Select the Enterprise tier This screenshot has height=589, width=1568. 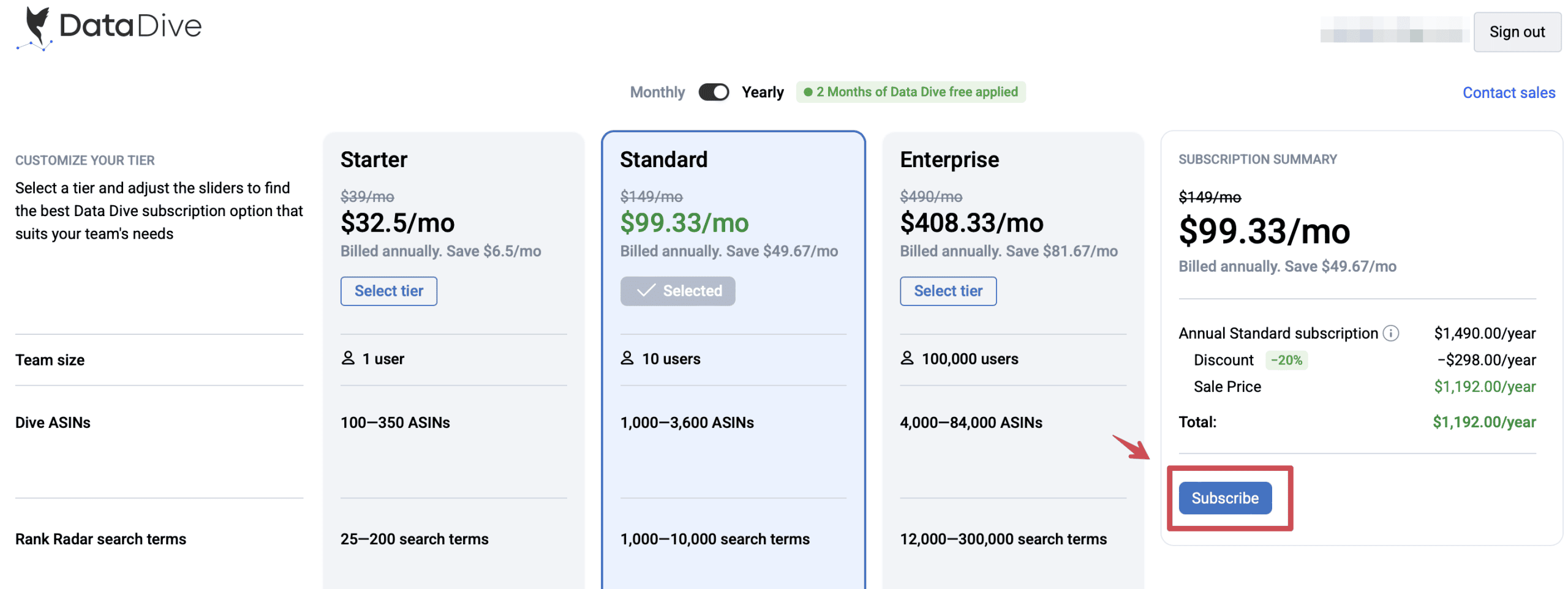click(x=948, y=291)
